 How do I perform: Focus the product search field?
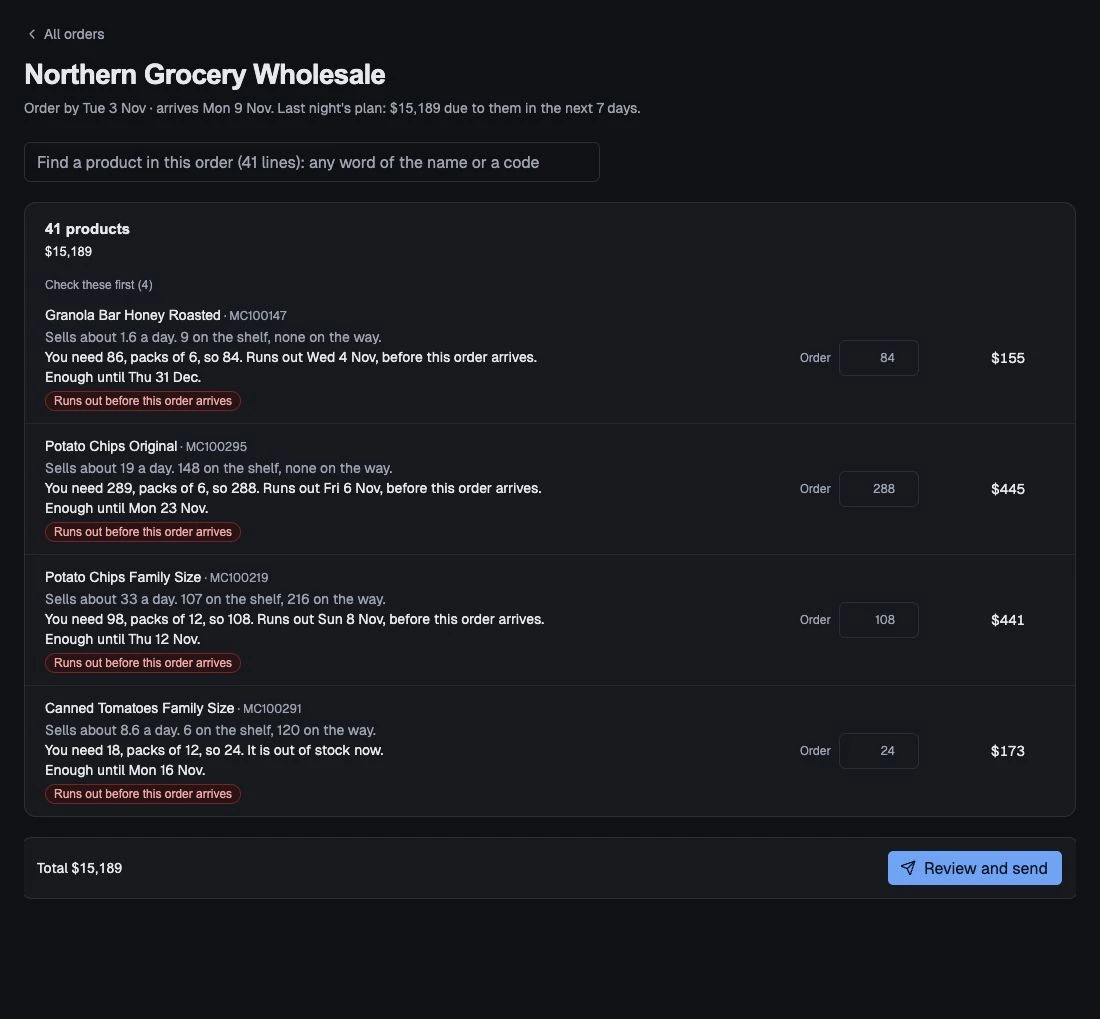pos(311,162)
